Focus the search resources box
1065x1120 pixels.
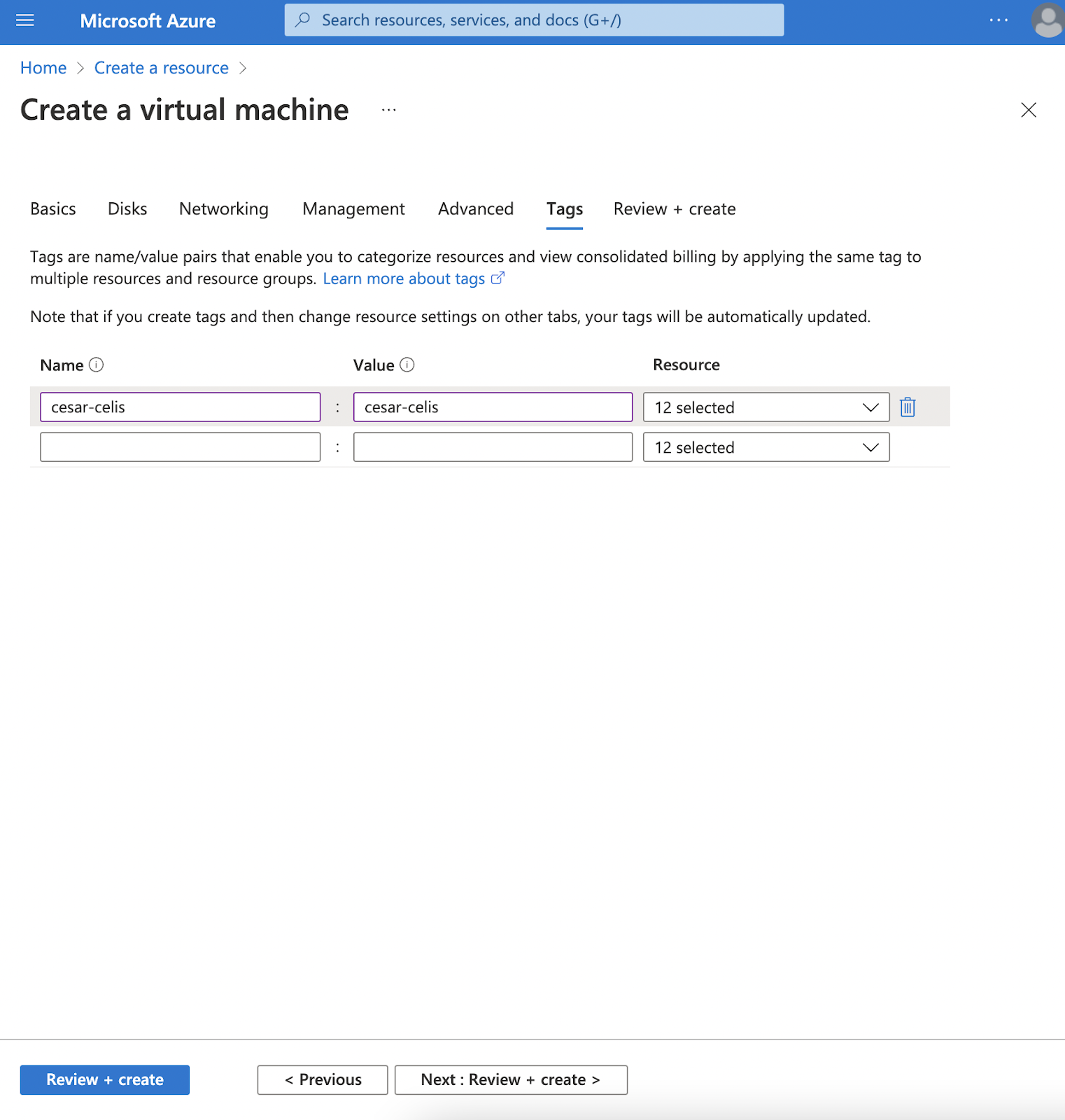[x=534, y=20]
